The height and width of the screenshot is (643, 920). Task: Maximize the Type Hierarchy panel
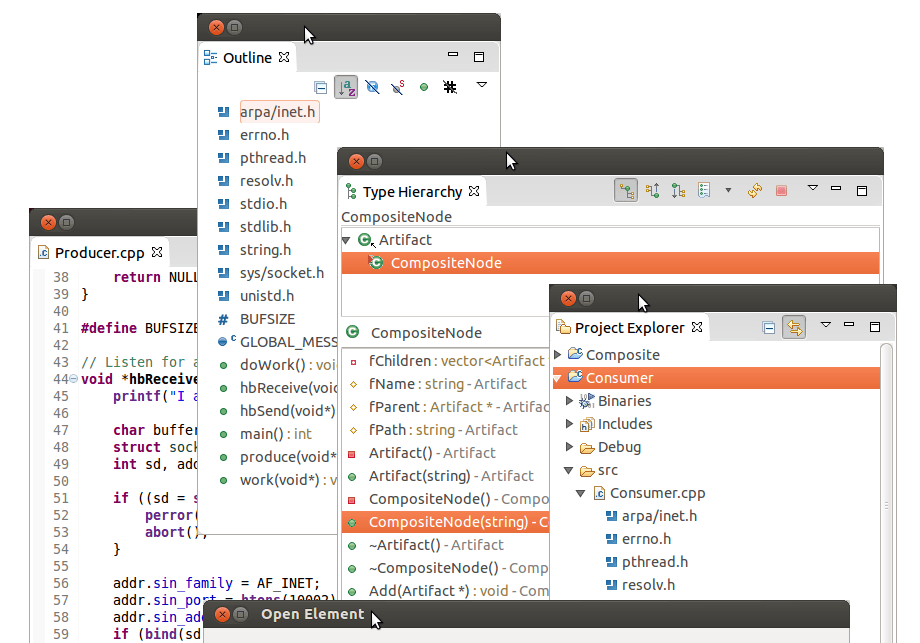862,191
